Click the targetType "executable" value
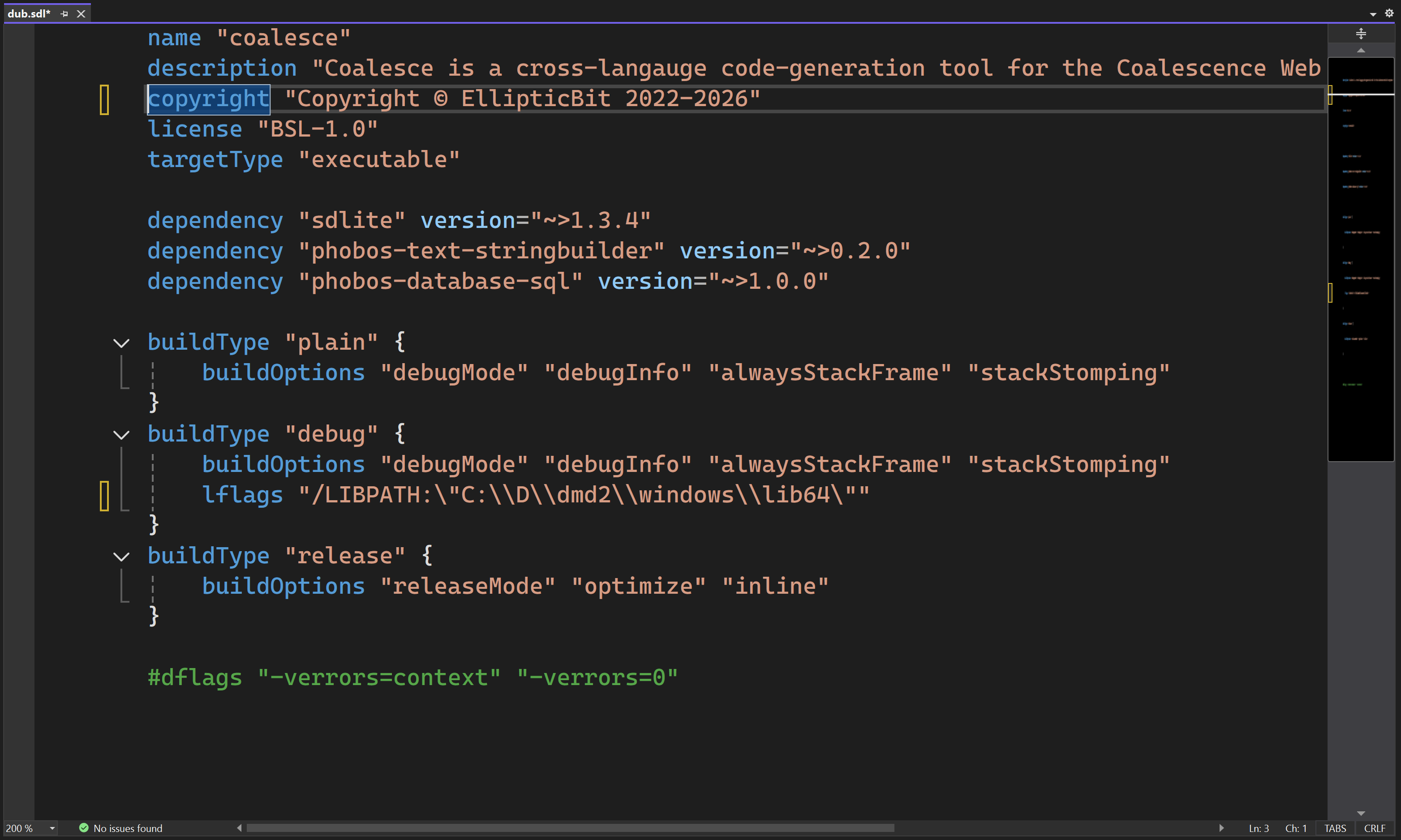 [x=379, y=159]
